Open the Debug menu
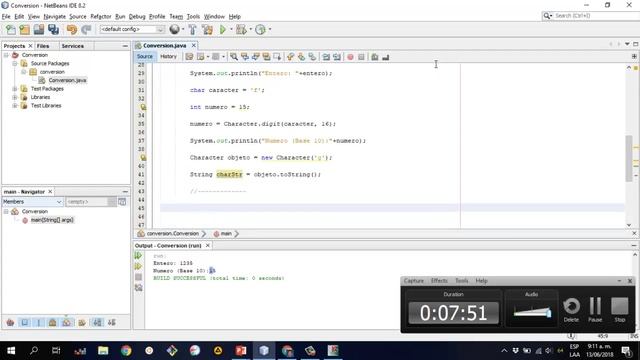 pyautogui.click(x=137, y=16)
